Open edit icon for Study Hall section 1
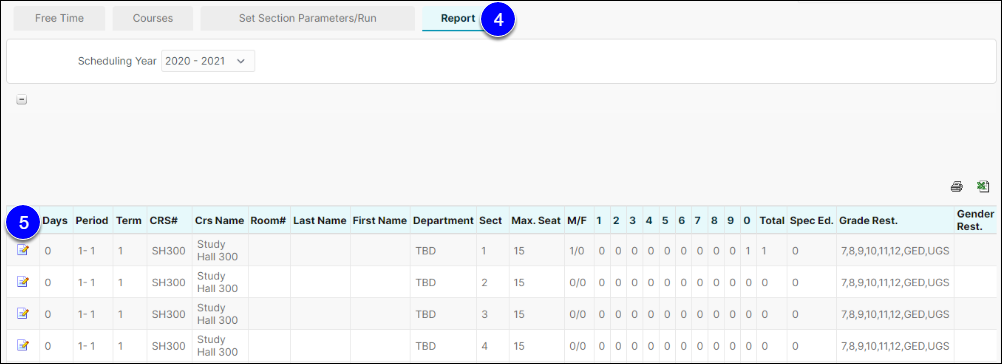 [22, 250]
